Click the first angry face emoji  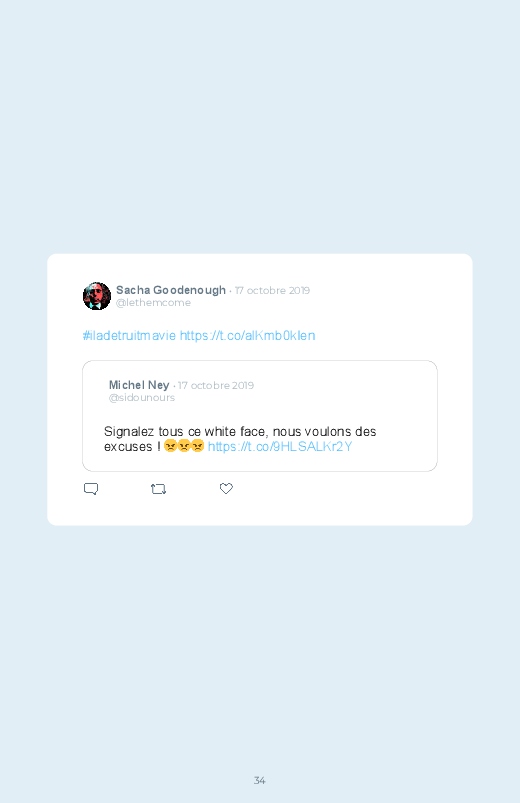(170, 446)
